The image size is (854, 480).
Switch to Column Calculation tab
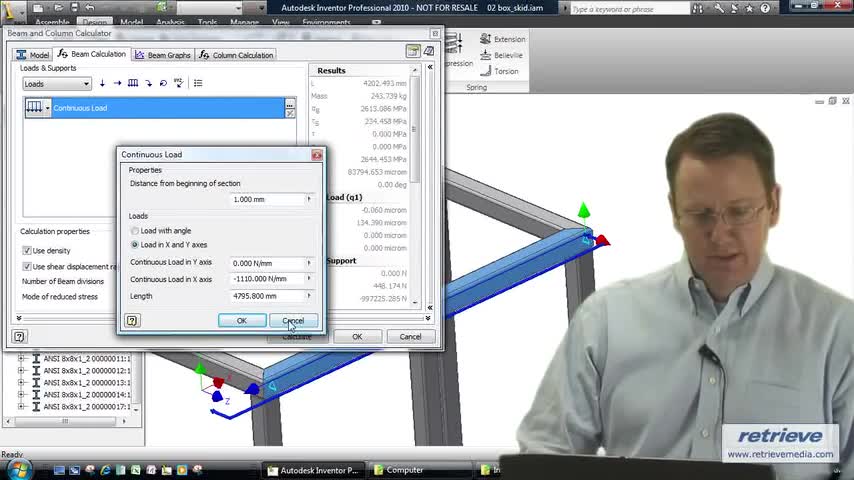coord(236,55)
